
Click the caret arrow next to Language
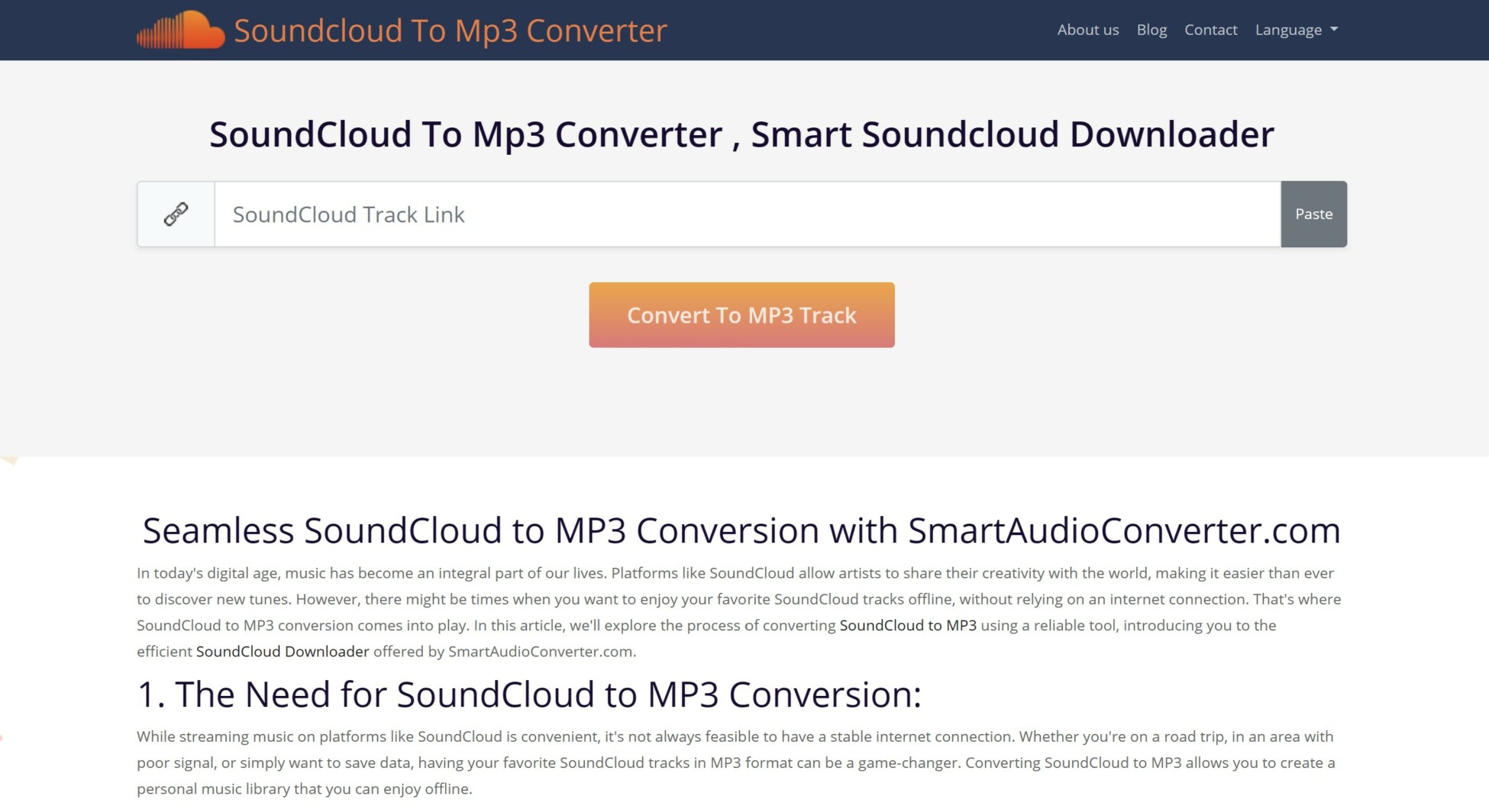click(x=1334, y=30)
